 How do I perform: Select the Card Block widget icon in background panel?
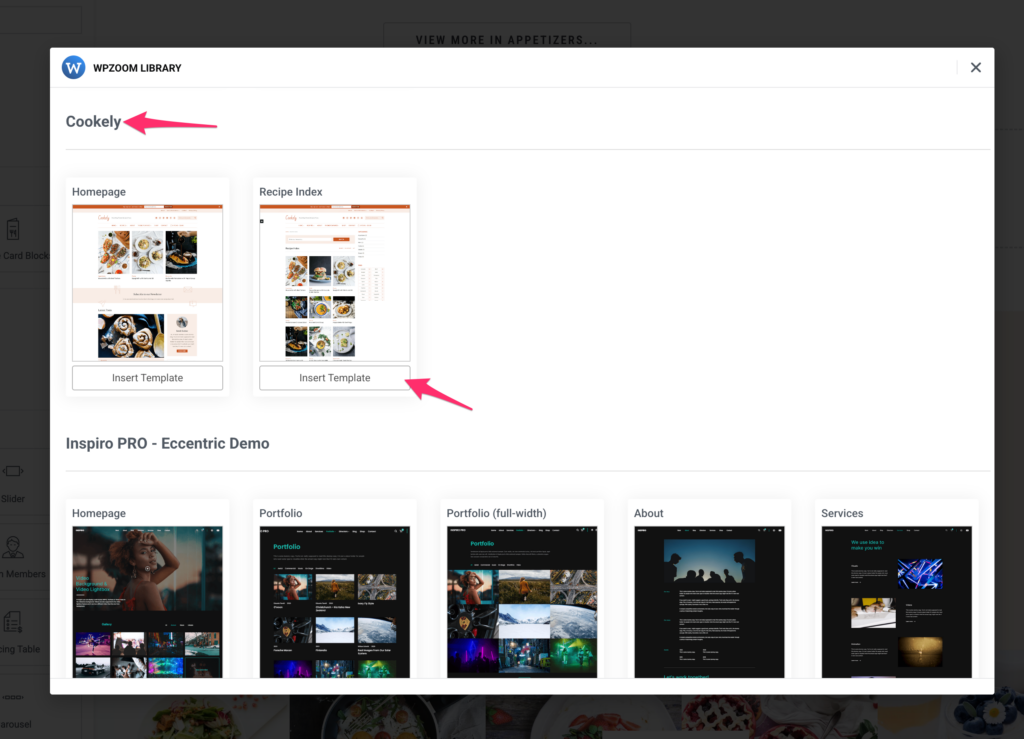coord(13,229)
